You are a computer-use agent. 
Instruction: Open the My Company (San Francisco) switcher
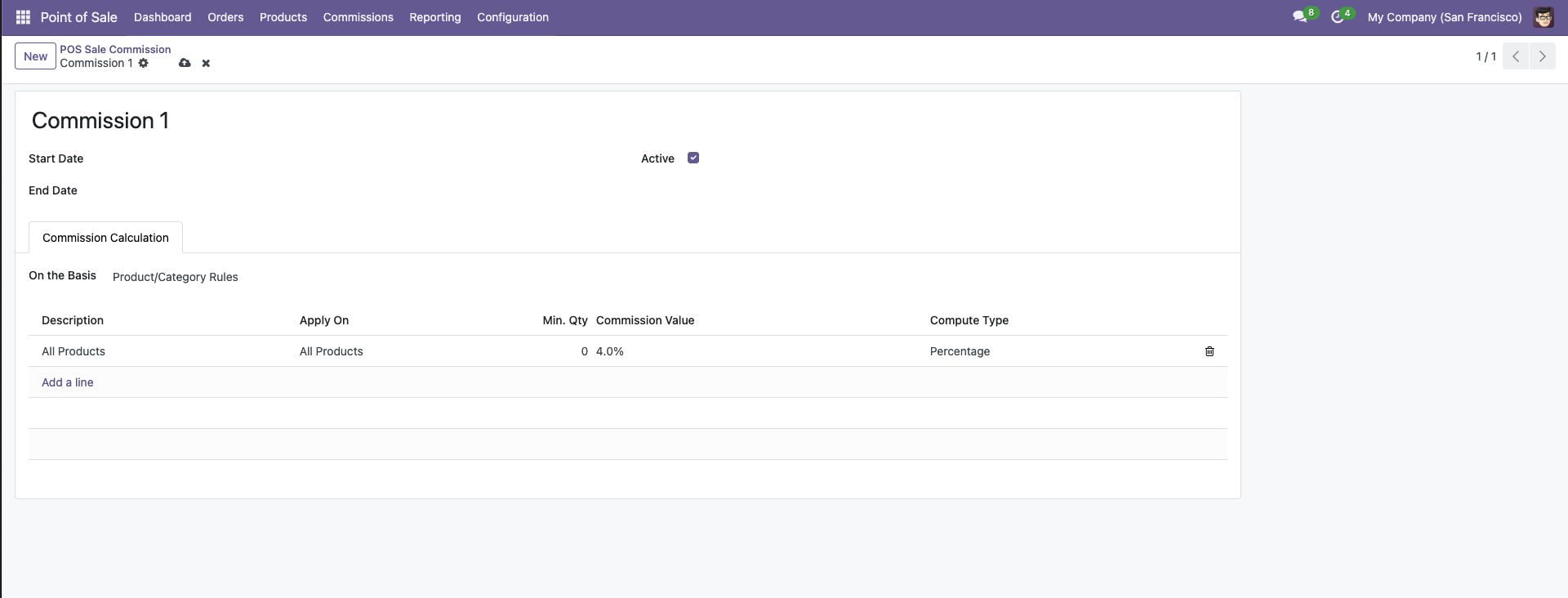coord(1445,17)
